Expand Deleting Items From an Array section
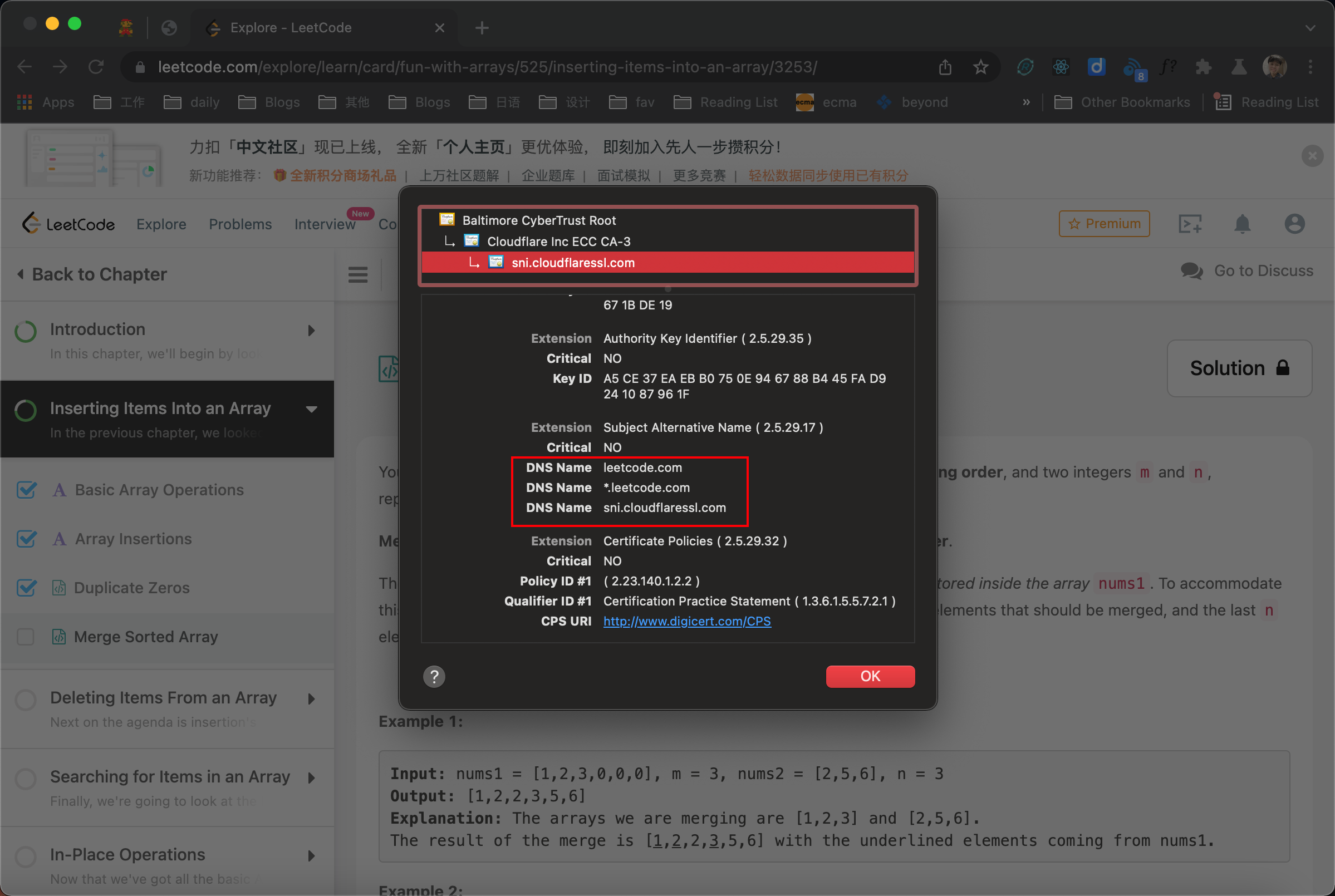1335x896 pixels. click(x=311, y=699)
